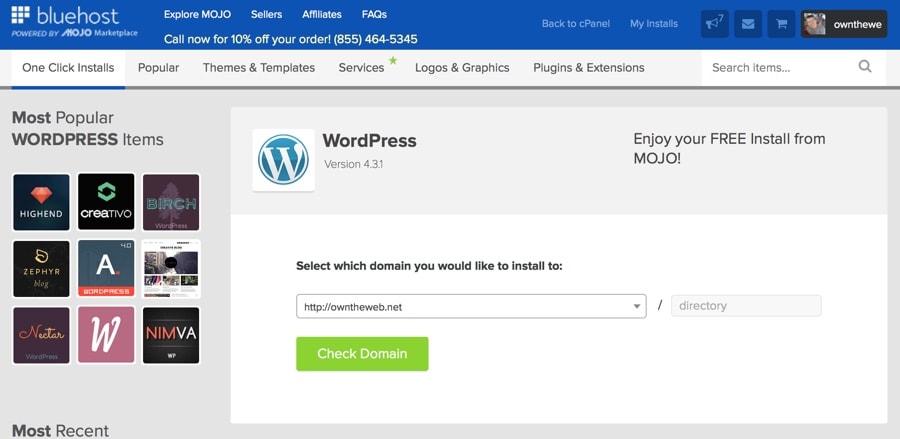This screenshot has width=900, height=439.
Task: Click the bluehost grid logo icon
Action: coord(21,15)
